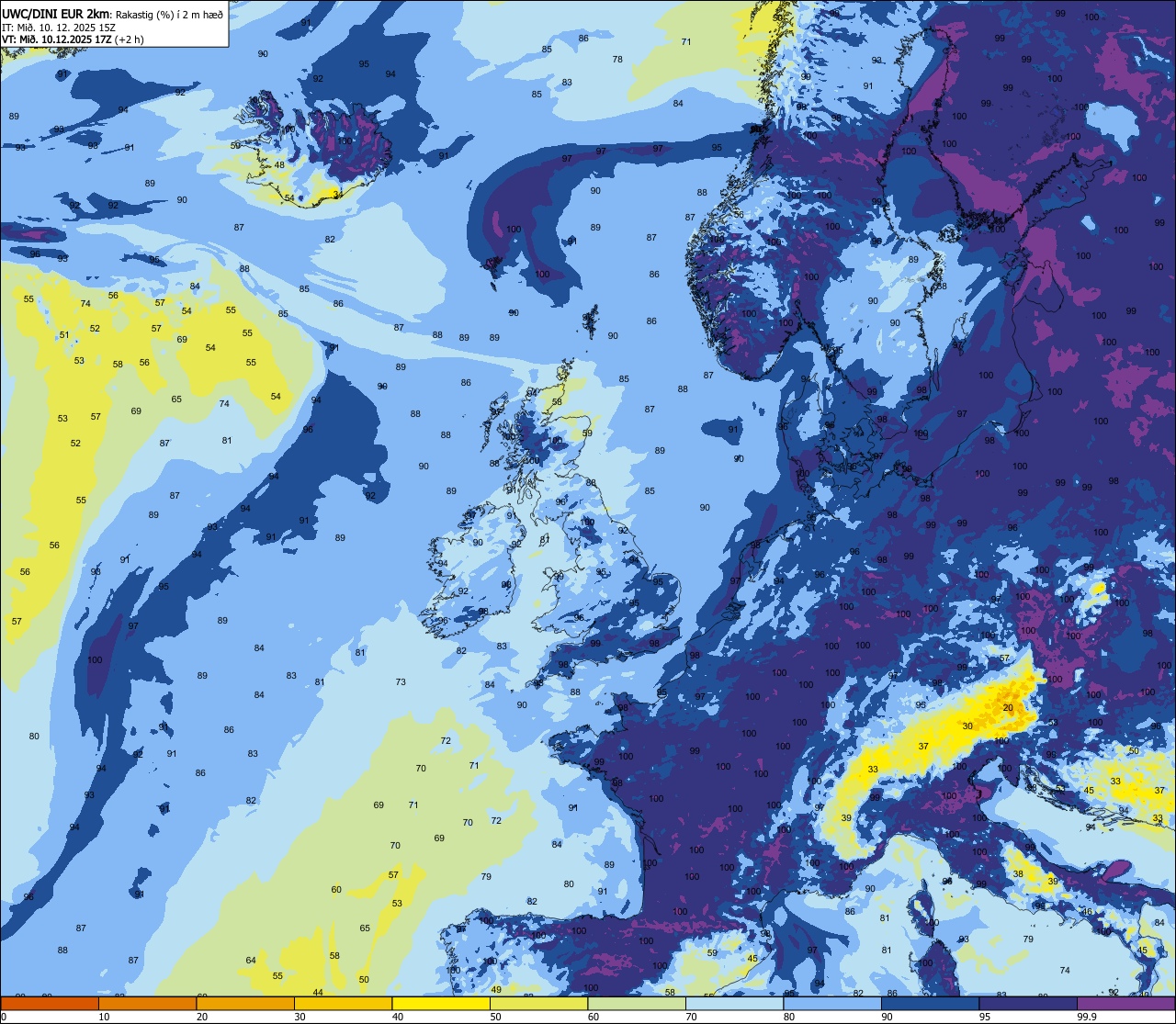
Task: Click the value 51 in the yellow Atlantic area
Action: point(64,335)
